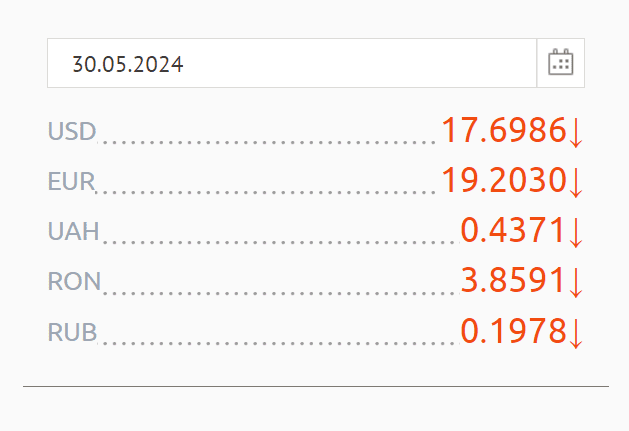Click the USD currency label

(72, 131)
